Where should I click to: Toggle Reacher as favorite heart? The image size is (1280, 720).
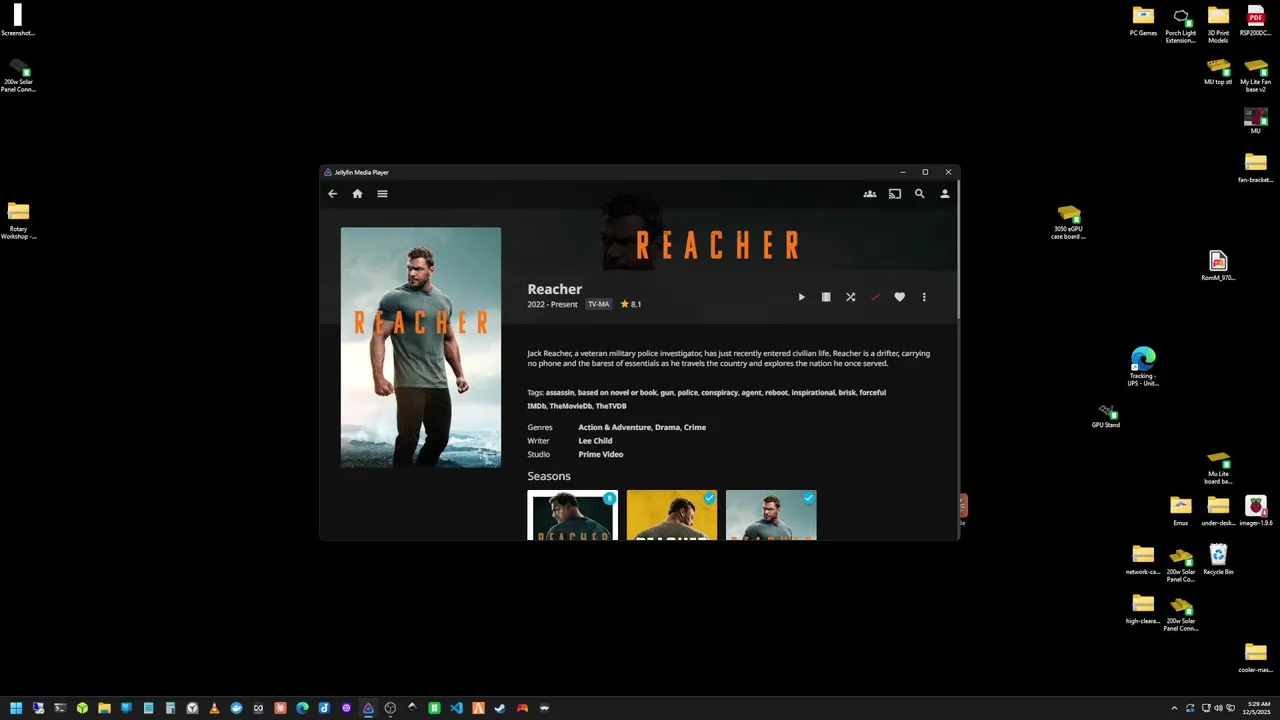(900, 297)
